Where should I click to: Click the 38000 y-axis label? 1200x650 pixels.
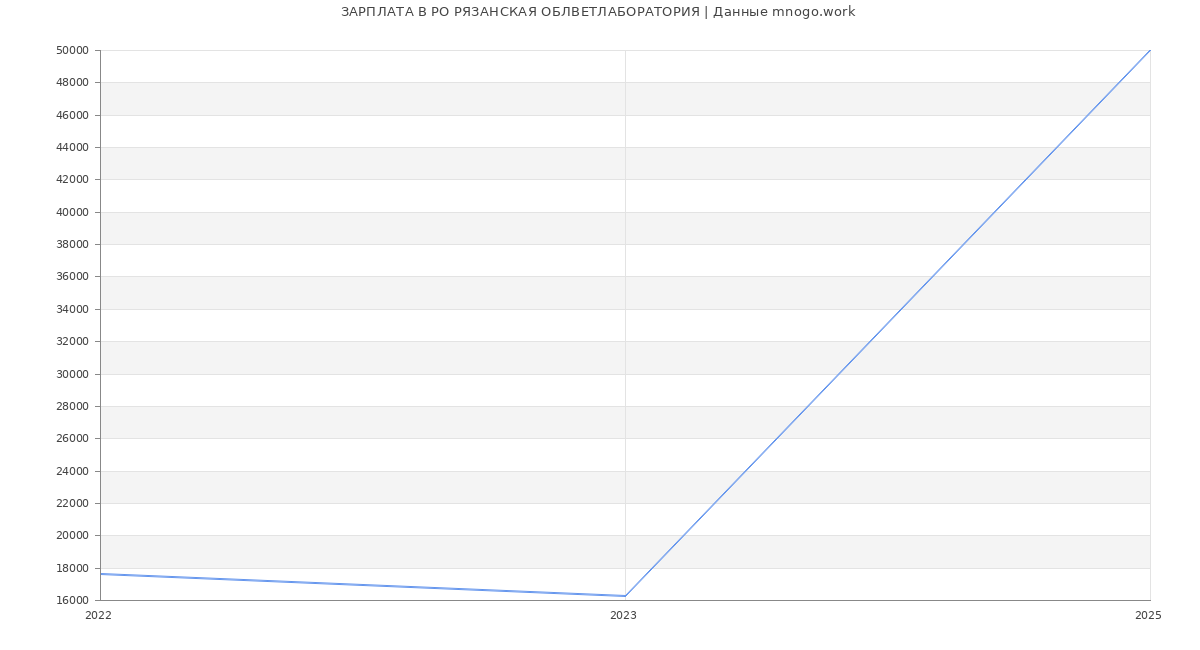click(x=73, y=244)
